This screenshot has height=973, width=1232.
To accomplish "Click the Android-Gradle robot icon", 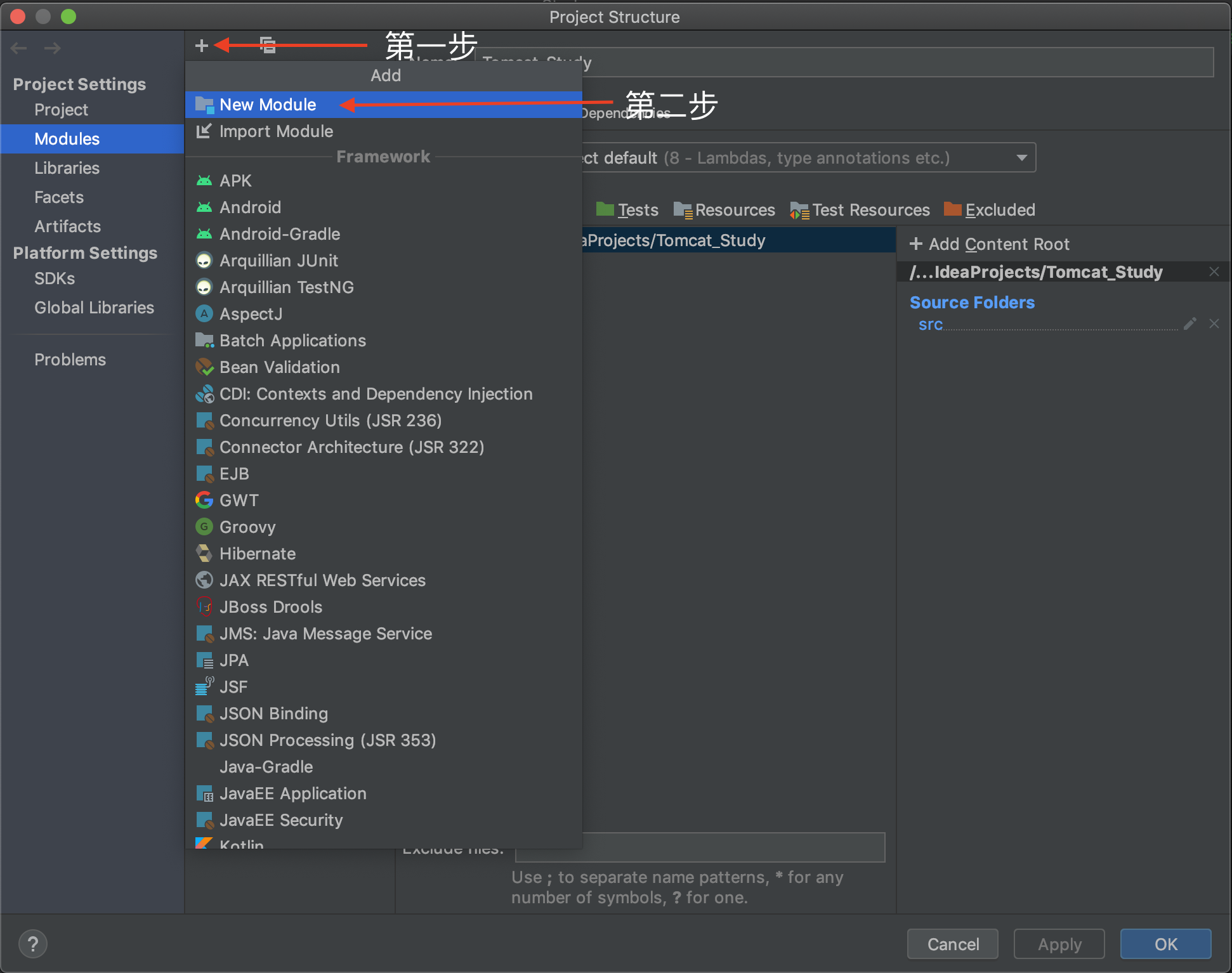I will [x=204, y=234].
